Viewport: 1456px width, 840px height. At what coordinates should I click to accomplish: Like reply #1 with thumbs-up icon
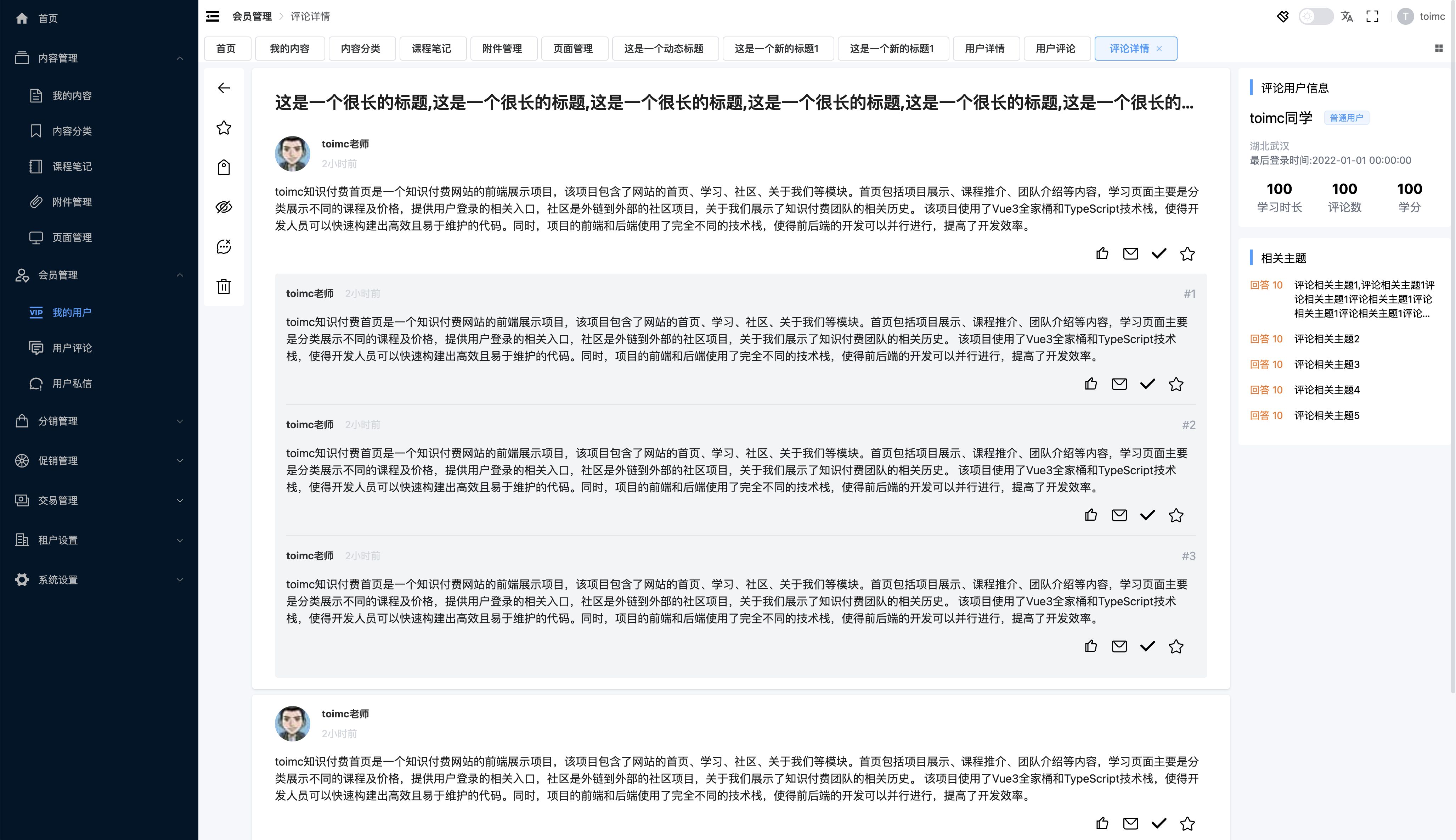(1090, 384)
